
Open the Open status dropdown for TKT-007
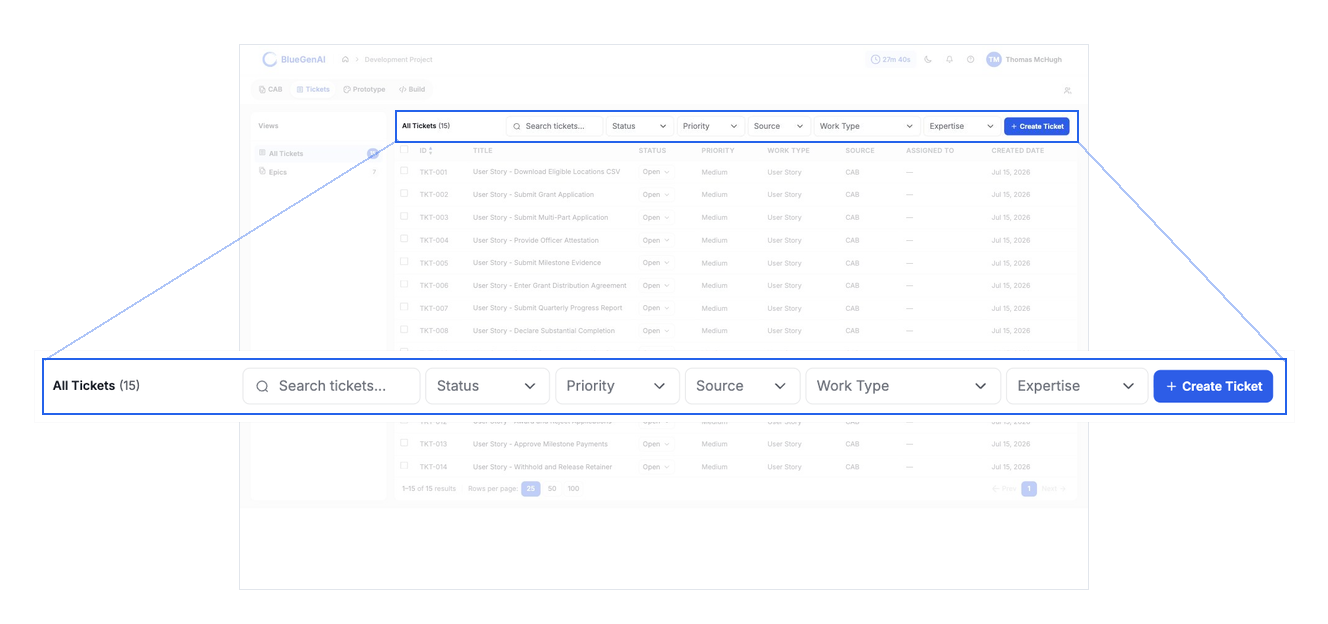(655, 308)
